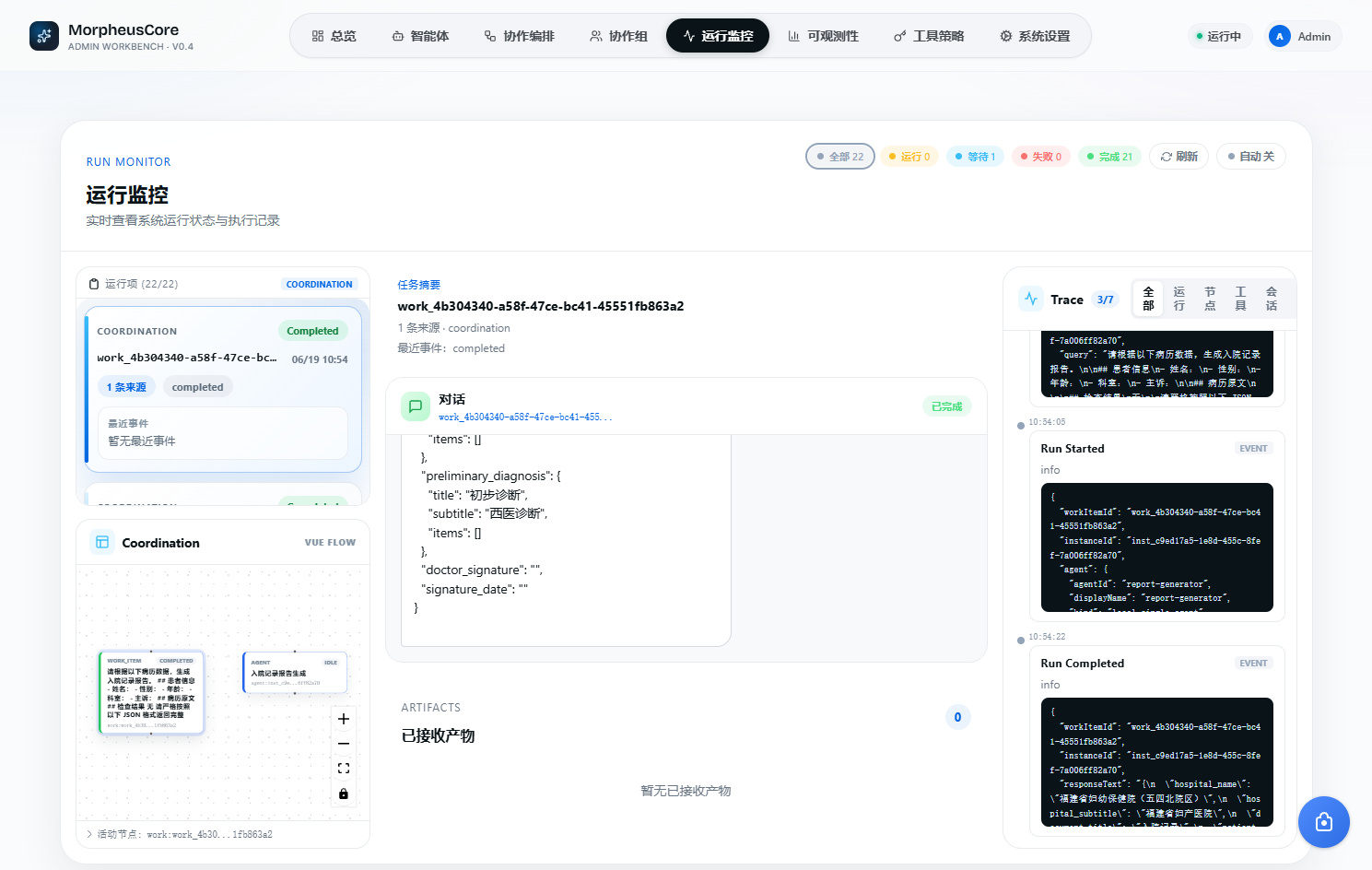The width and height of the screenshot is (1372, 870).
Task: Open the 系统设置 tab
Action: point(1035,36)
